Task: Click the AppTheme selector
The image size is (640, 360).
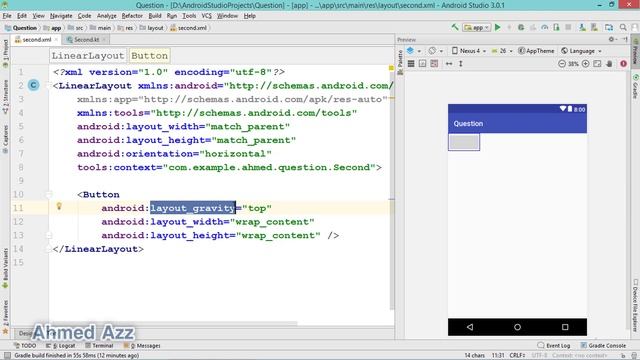Action: coord(536,51)
